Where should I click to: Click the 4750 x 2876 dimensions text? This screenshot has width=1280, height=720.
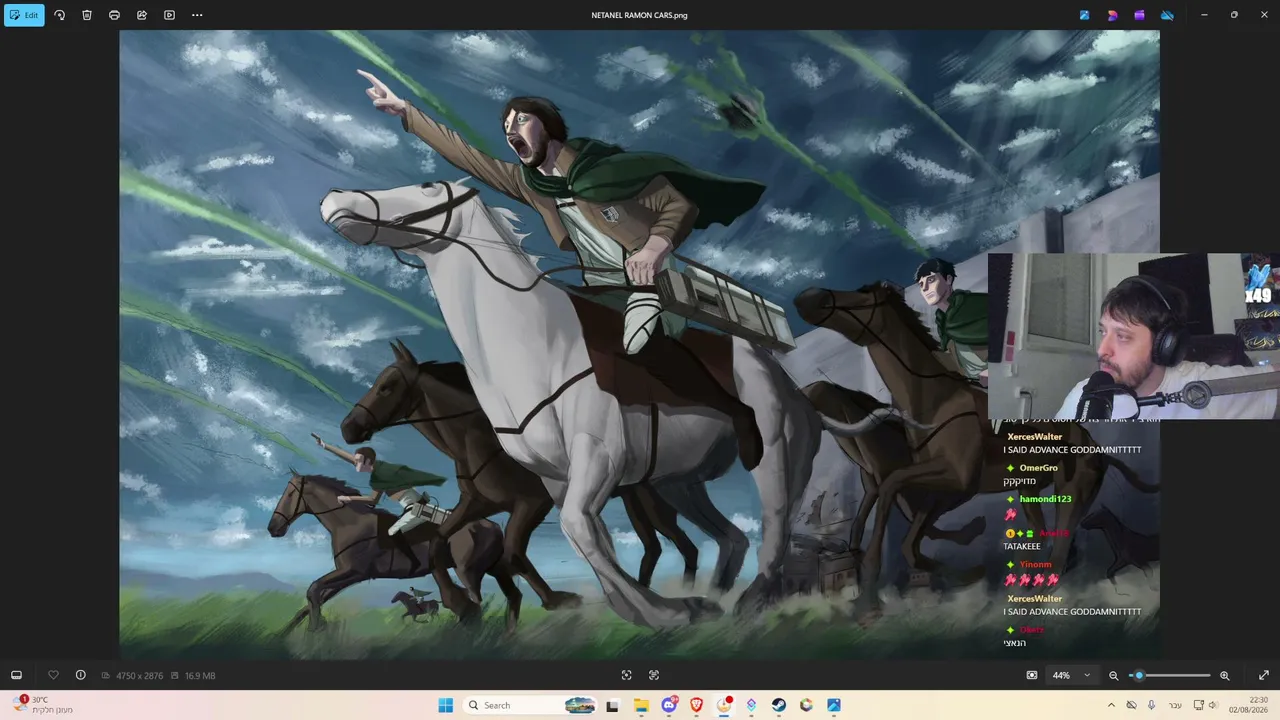tap(138, 676)
